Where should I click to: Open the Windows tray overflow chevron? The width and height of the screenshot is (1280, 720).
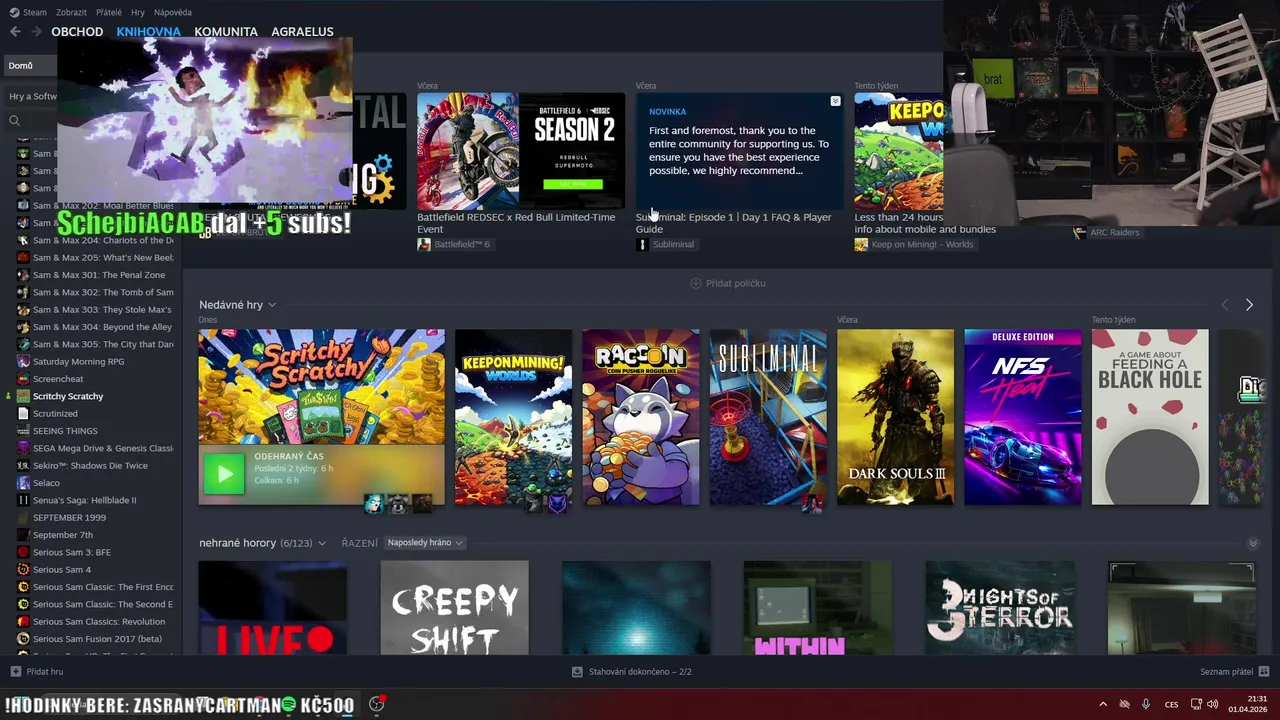tap(1103, 704)
